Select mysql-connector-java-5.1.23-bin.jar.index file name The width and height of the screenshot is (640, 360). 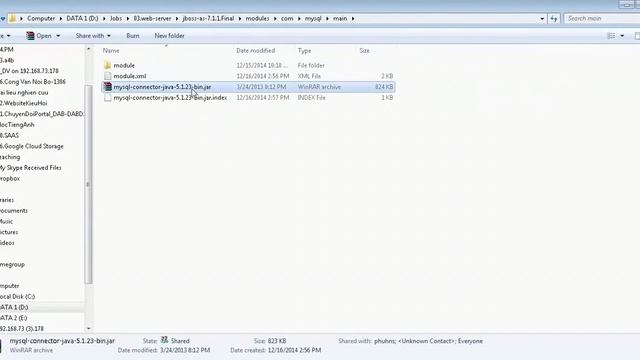click(x=170, y=98)
